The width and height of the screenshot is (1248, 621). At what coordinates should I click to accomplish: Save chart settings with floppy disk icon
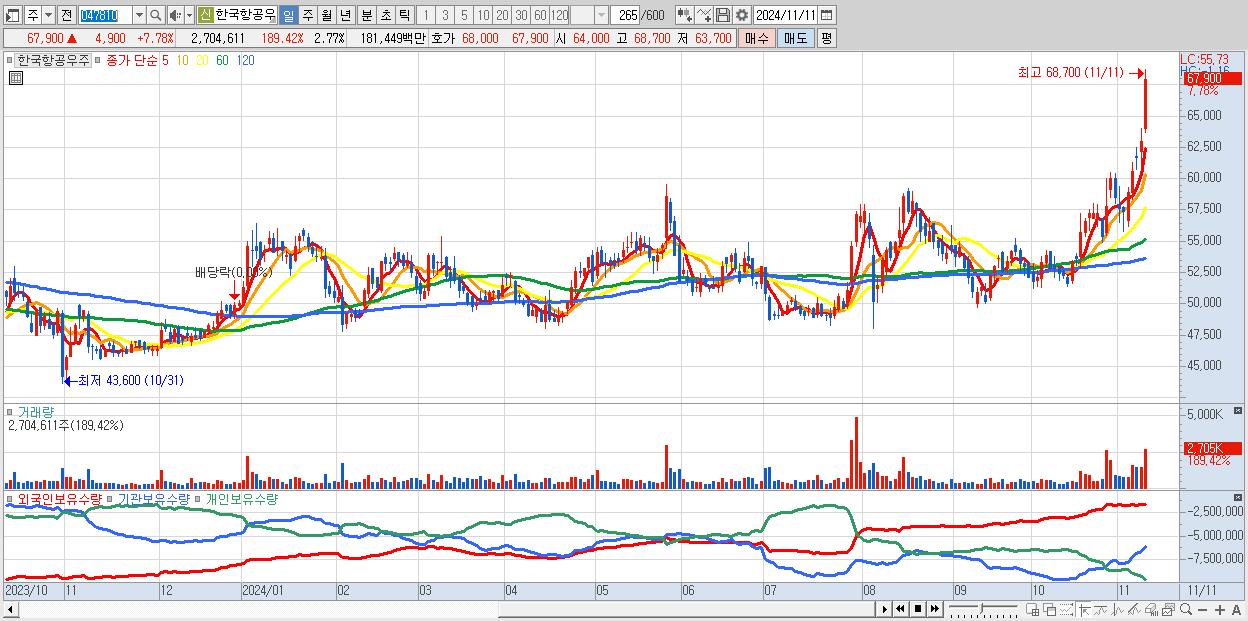click(x=722, y=15)
